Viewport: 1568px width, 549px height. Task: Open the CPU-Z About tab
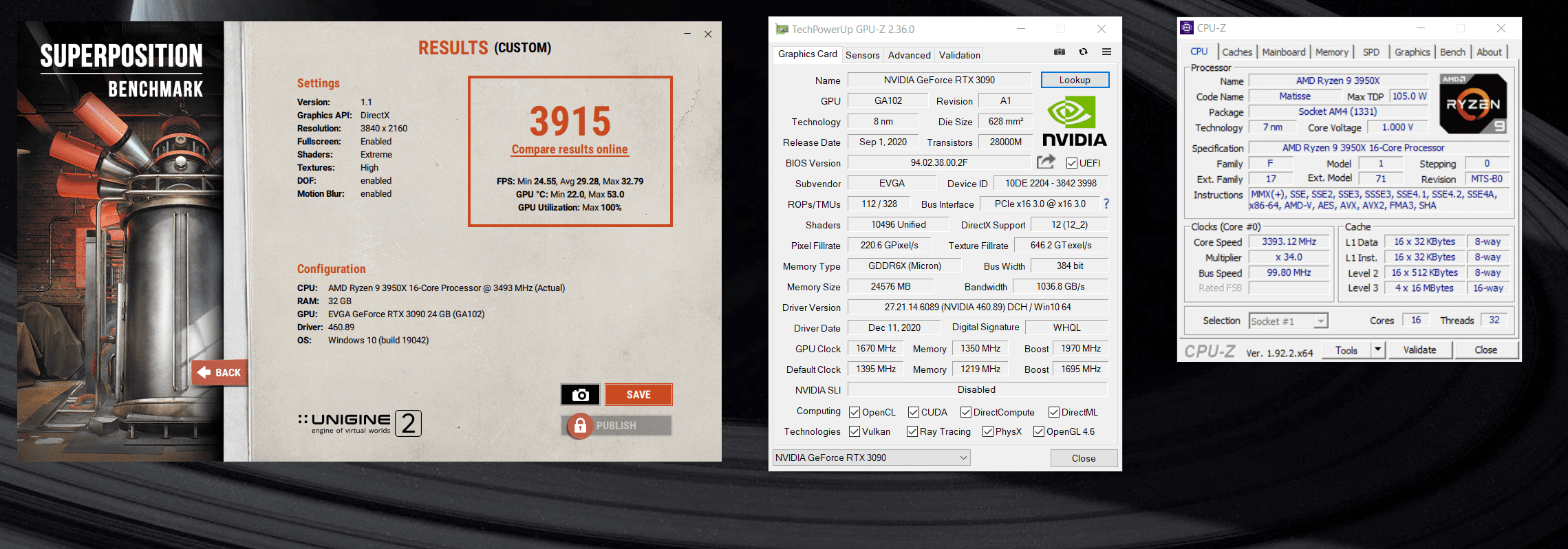coord(1489,52)
